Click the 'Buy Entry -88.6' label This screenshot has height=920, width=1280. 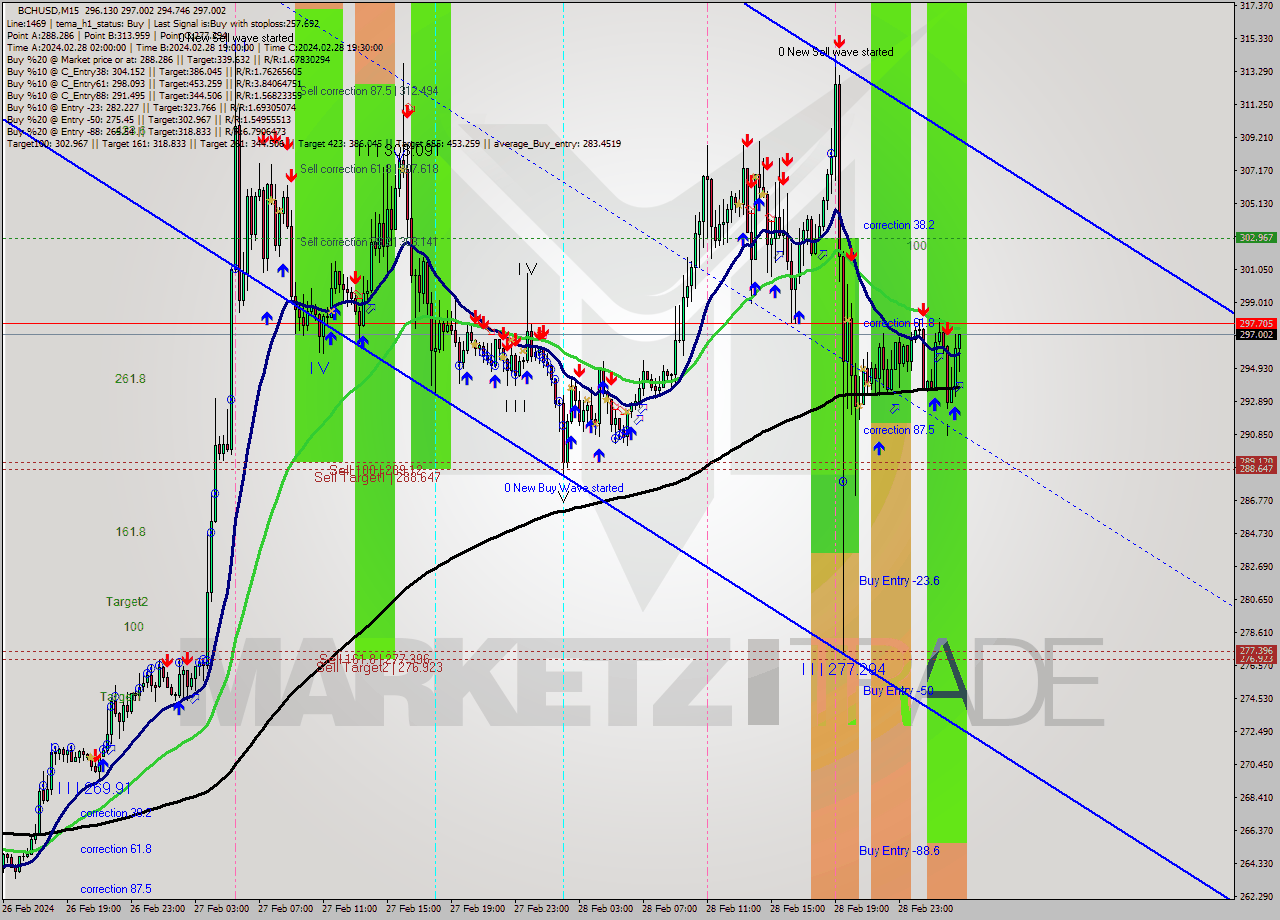pyautogui.click(x=899, y=851)
